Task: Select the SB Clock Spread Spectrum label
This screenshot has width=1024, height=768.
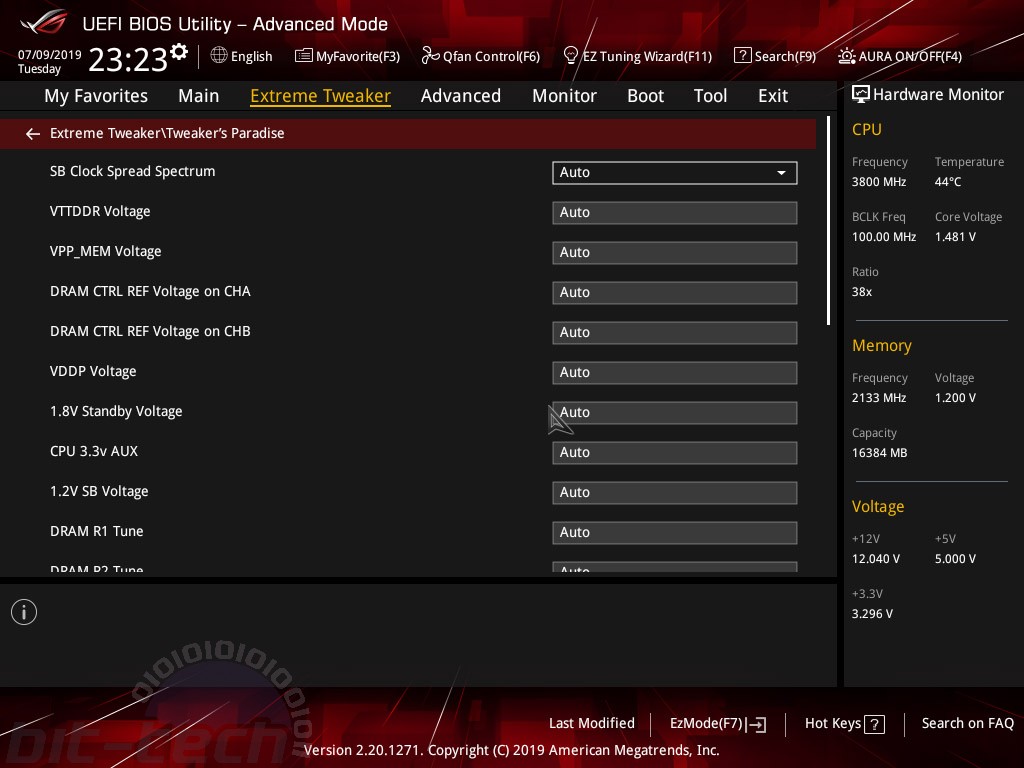Action: tap(133, 171)
